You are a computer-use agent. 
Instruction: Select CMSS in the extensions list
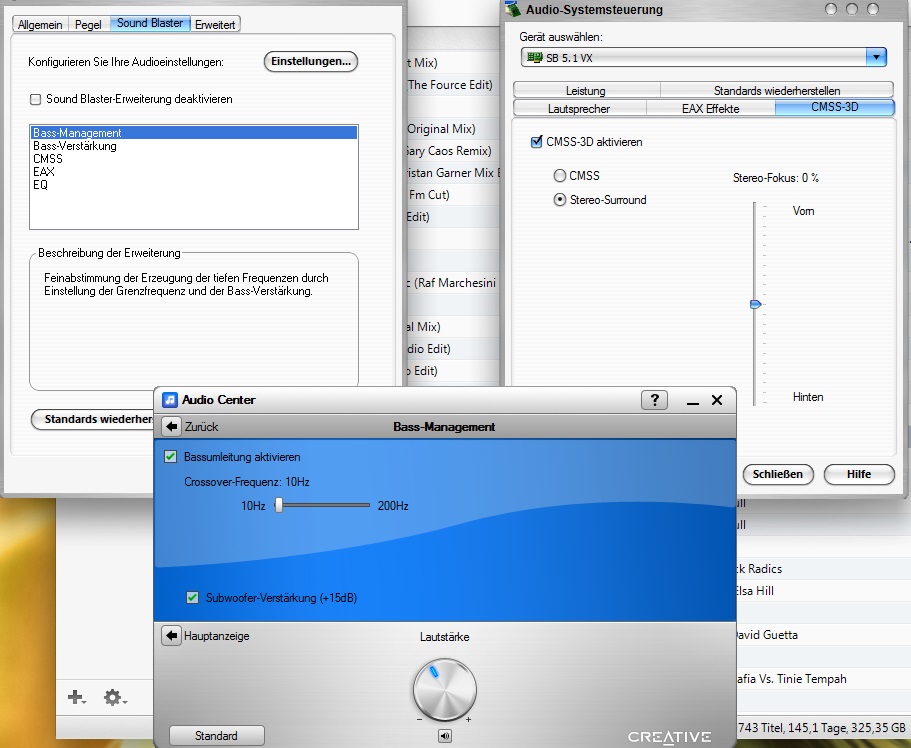pyautogui.click(x=193, y=159)
